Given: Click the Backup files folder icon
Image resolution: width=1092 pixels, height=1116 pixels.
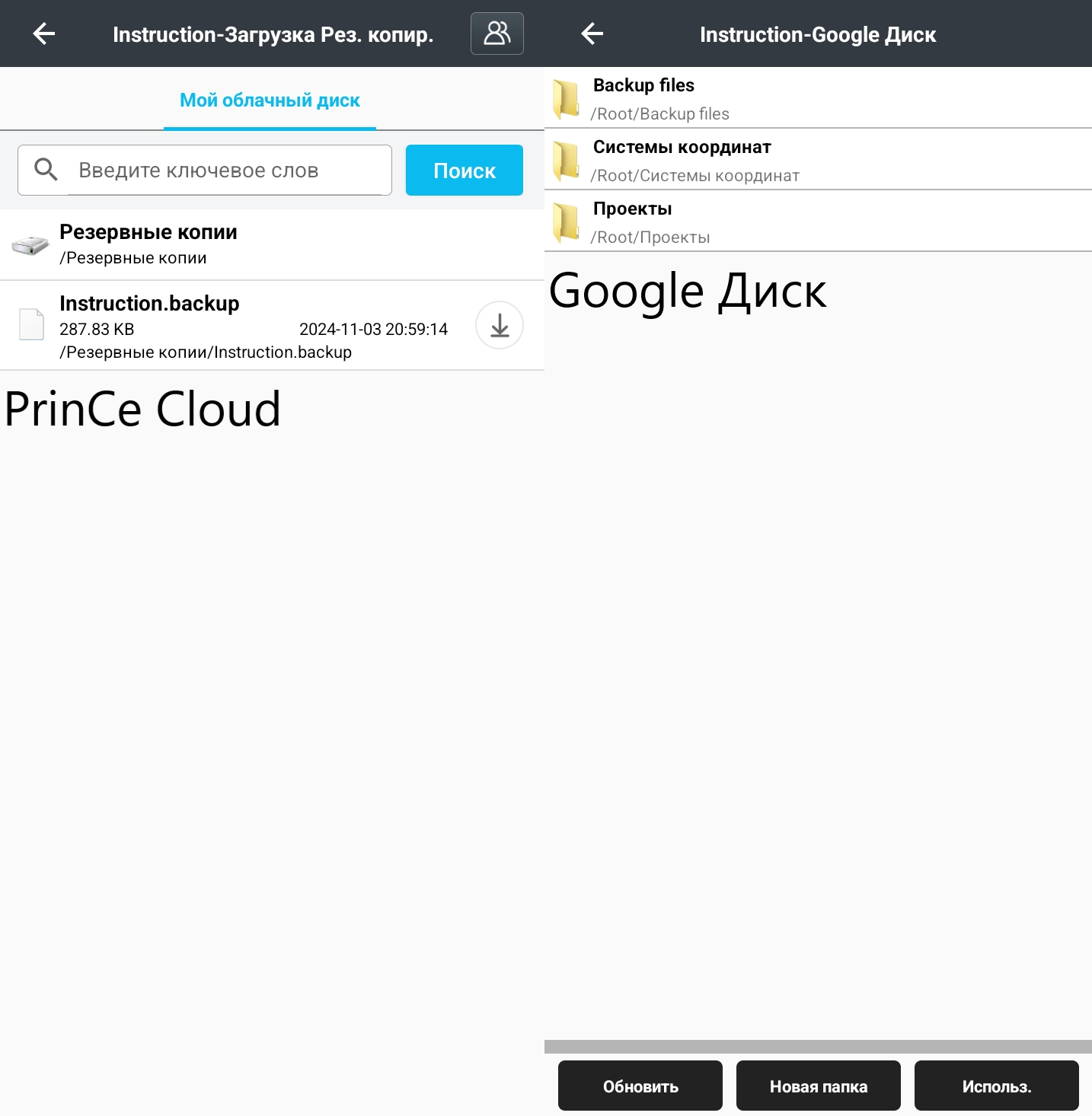Looking at the screenshot, I should coord(566,99).
